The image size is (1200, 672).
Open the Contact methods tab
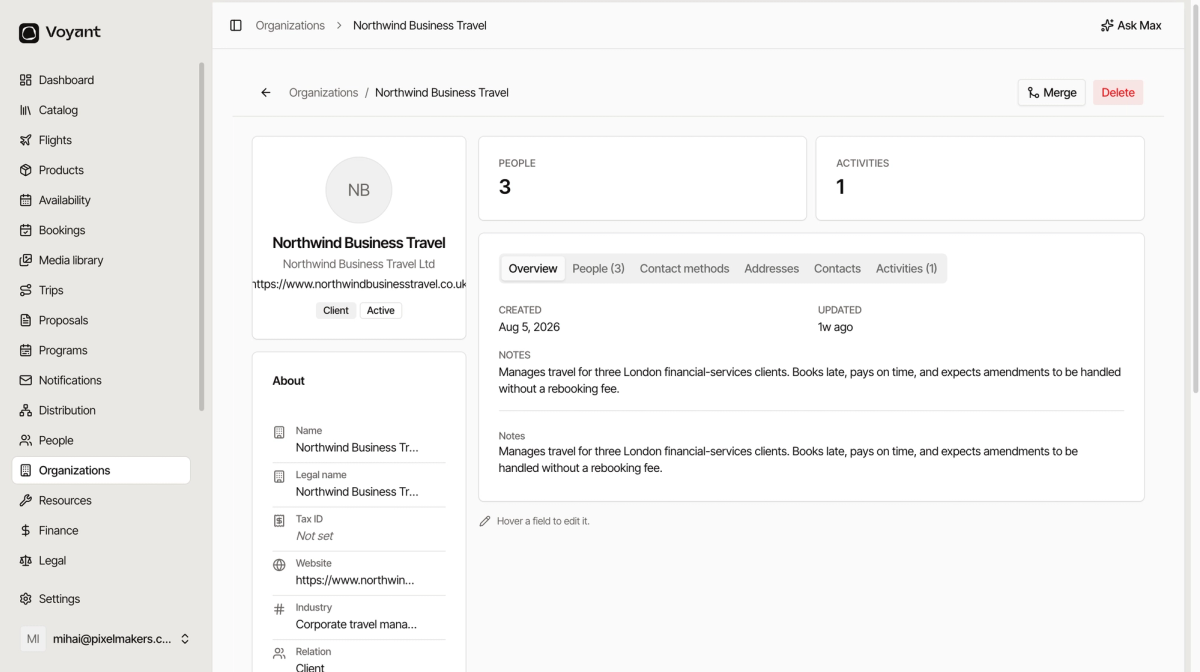click(684, 268)
